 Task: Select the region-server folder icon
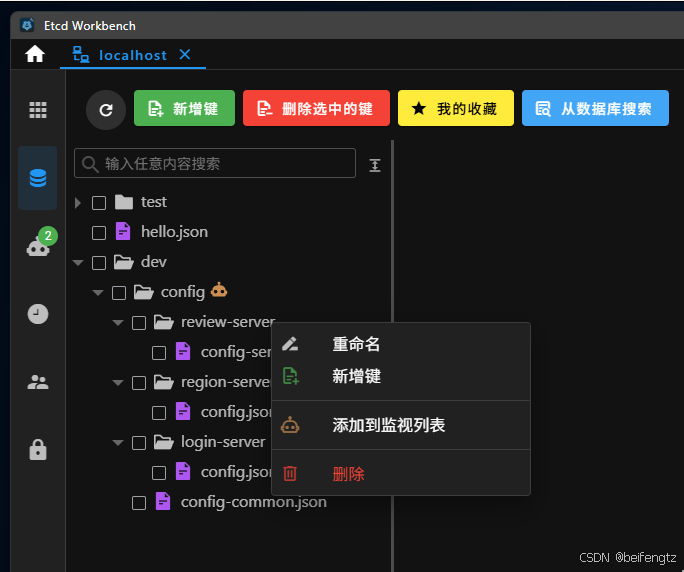[x=164, y=382]
